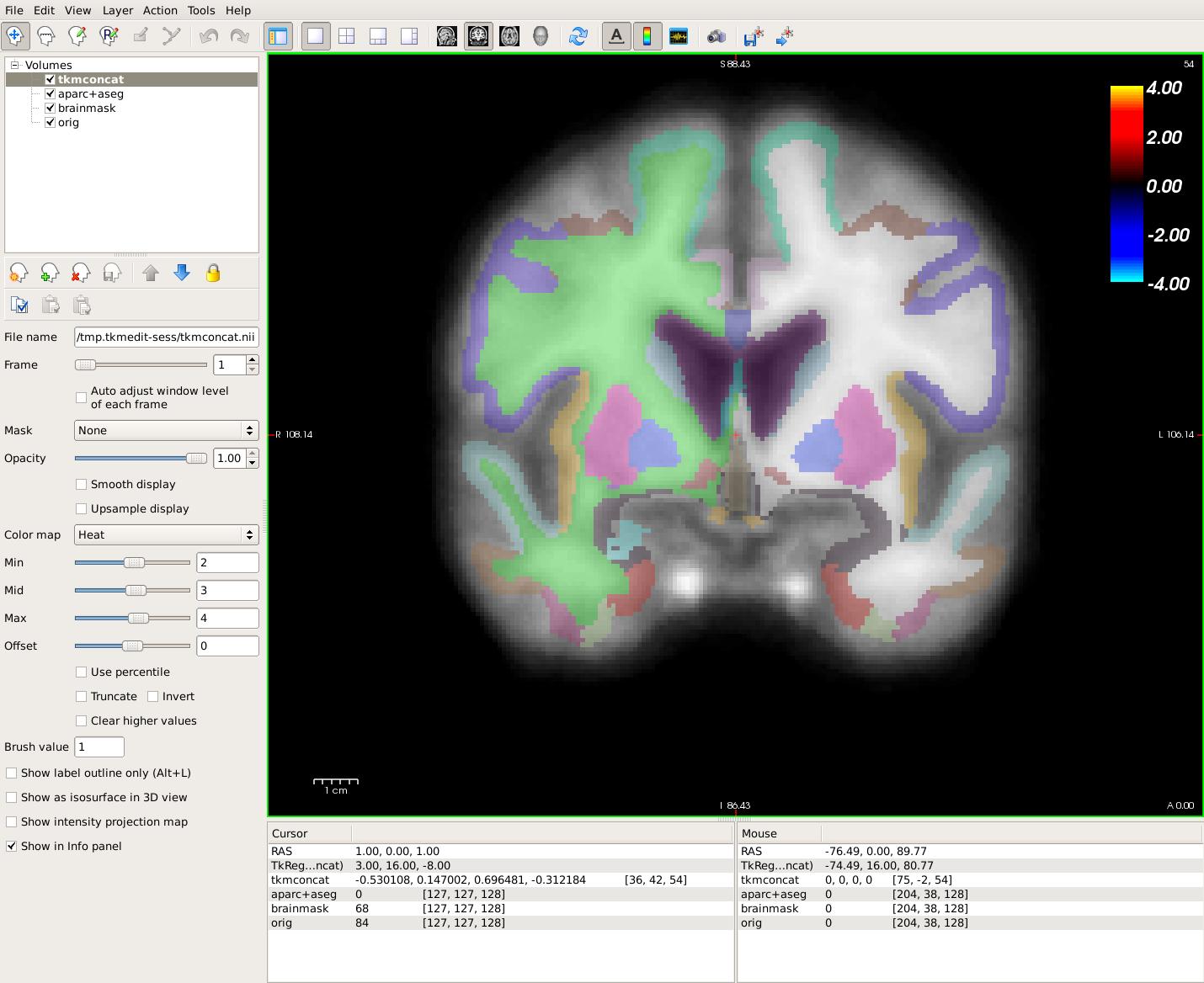This screenshot has height=983, width=1204.
Task: Enable Smooth display checkbox
Action: point(82,484)
